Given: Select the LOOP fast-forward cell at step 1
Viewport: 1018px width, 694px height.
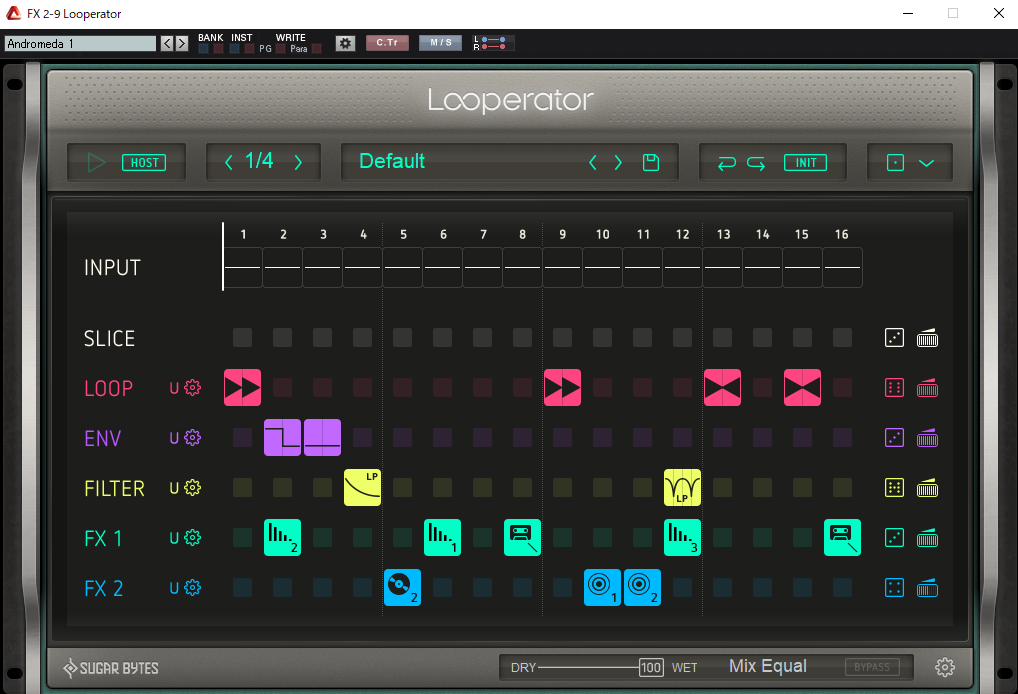Looking at the screenshot, I should tap(242, 388).
